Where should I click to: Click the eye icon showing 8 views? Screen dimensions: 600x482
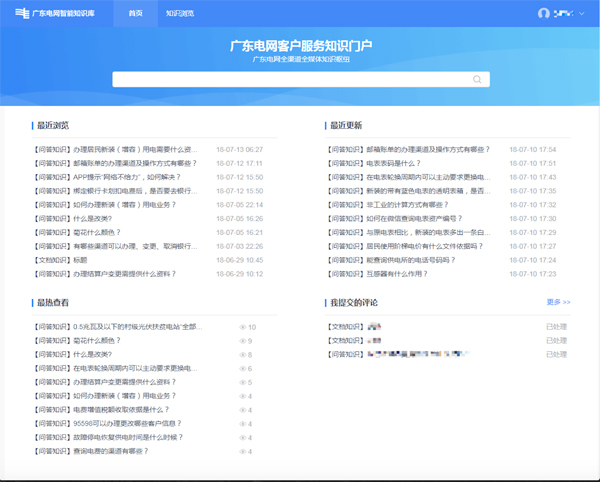[243, 355]
